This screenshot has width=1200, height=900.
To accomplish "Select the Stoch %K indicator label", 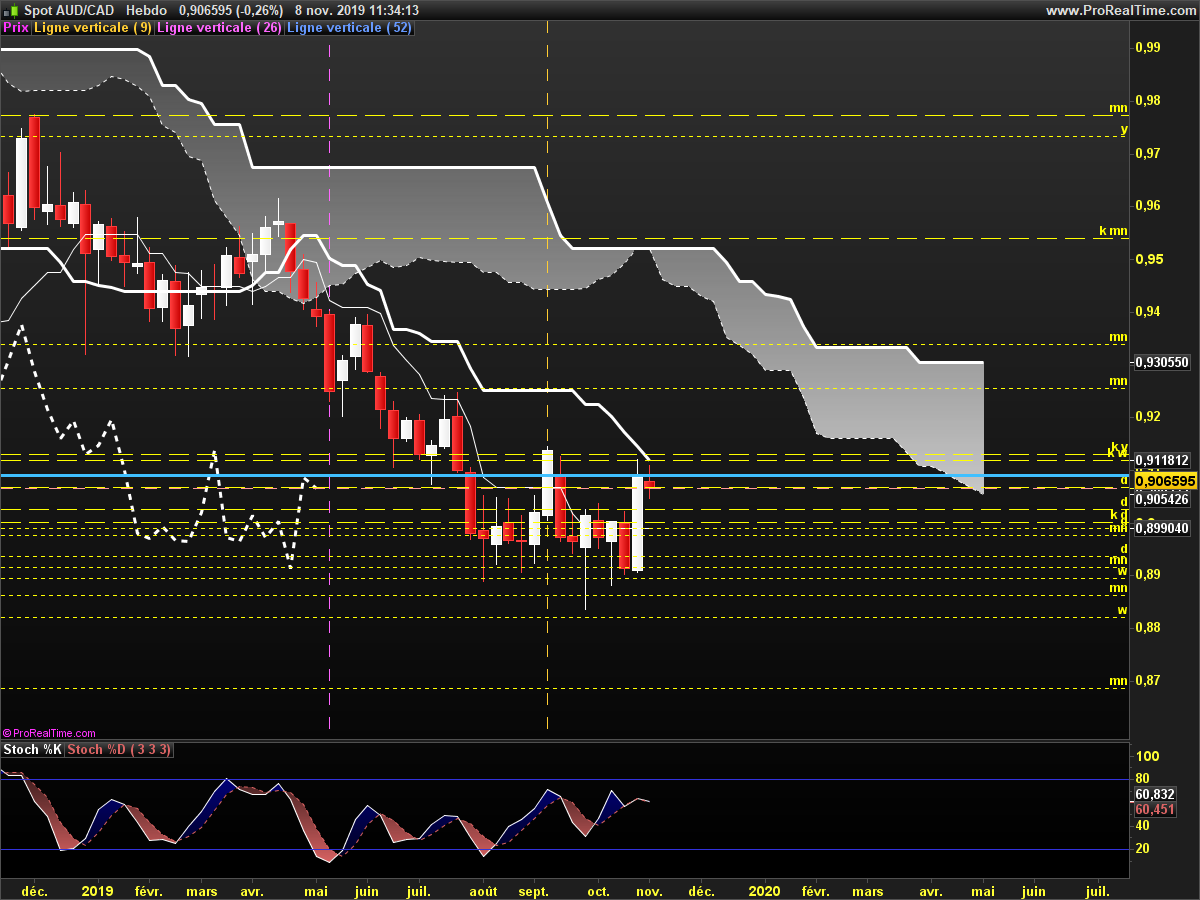I will click(x=33, y=749).
